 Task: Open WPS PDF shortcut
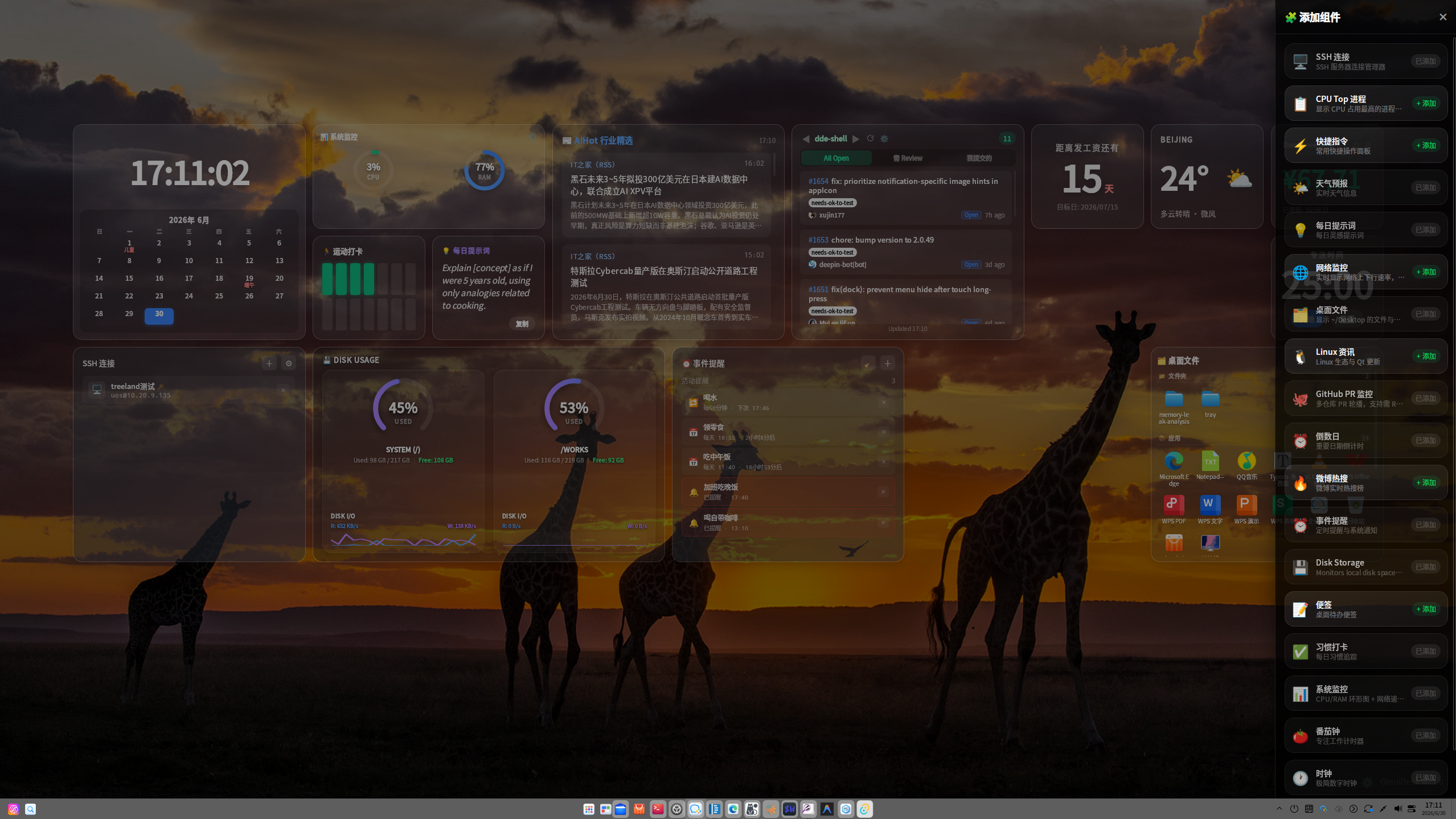coord(1174,510)
